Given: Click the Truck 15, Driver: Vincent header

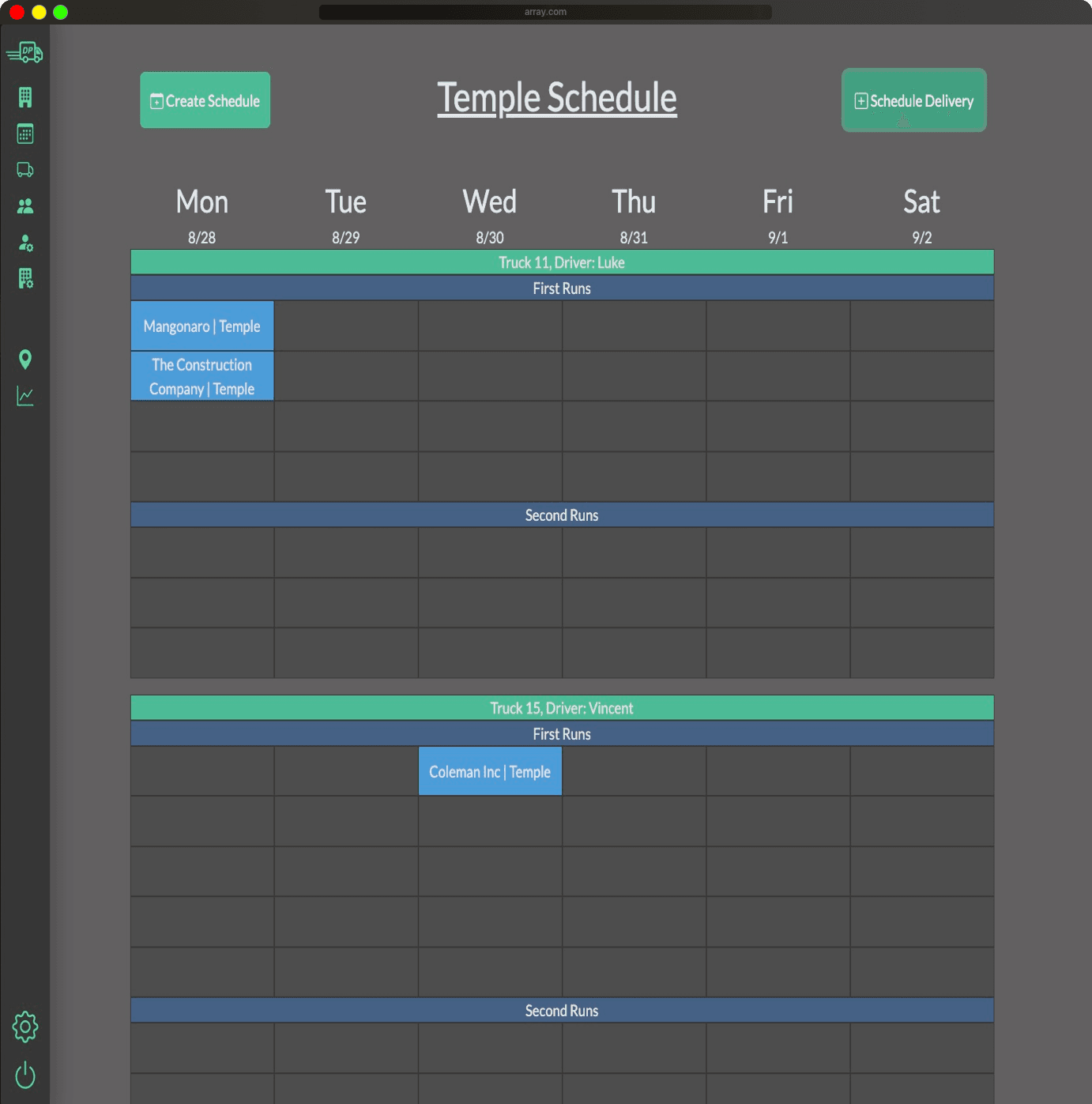Looking at the screenshot, I should 561,708.
